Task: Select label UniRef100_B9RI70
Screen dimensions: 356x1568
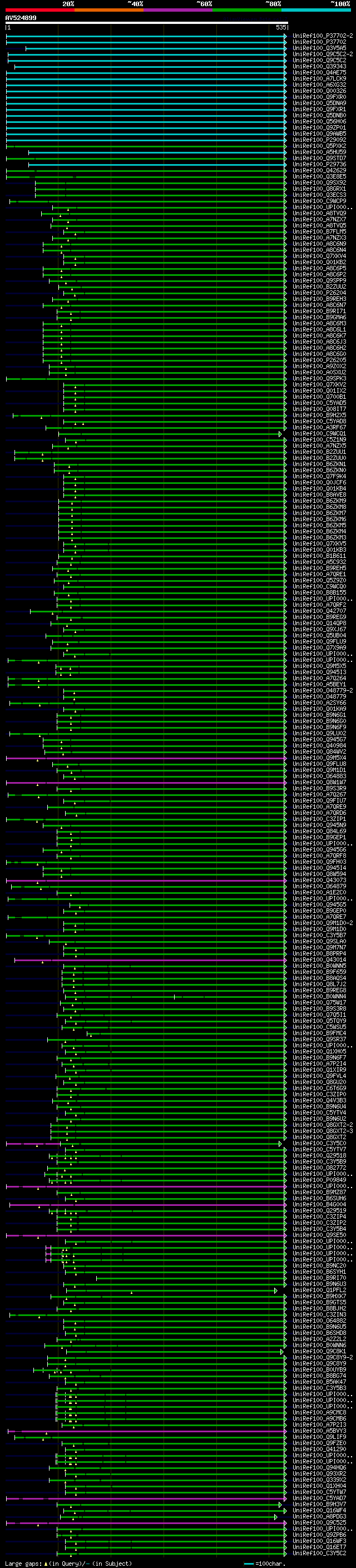Action: click(319, 1278)
